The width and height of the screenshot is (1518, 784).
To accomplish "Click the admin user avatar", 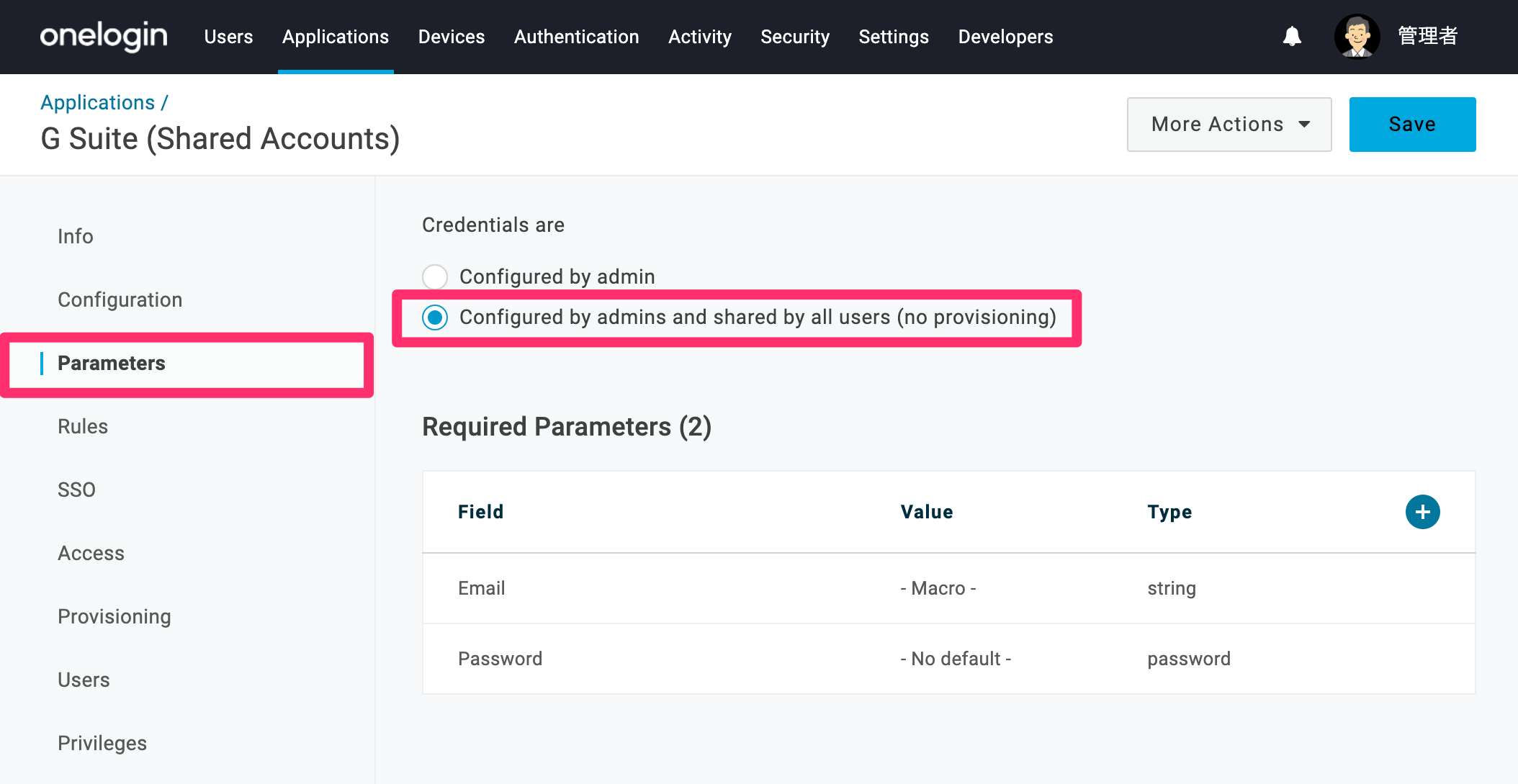I will coord(1357,36).
